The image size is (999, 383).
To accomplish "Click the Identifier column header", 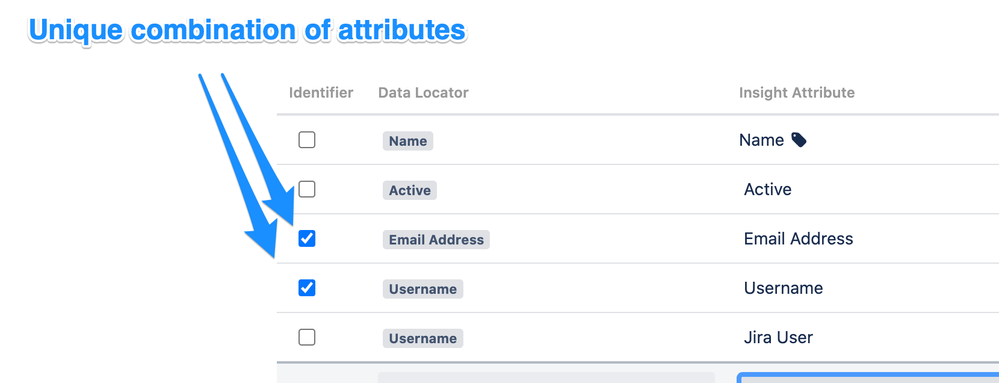I will pyautogui.click(x=321, y=92).
